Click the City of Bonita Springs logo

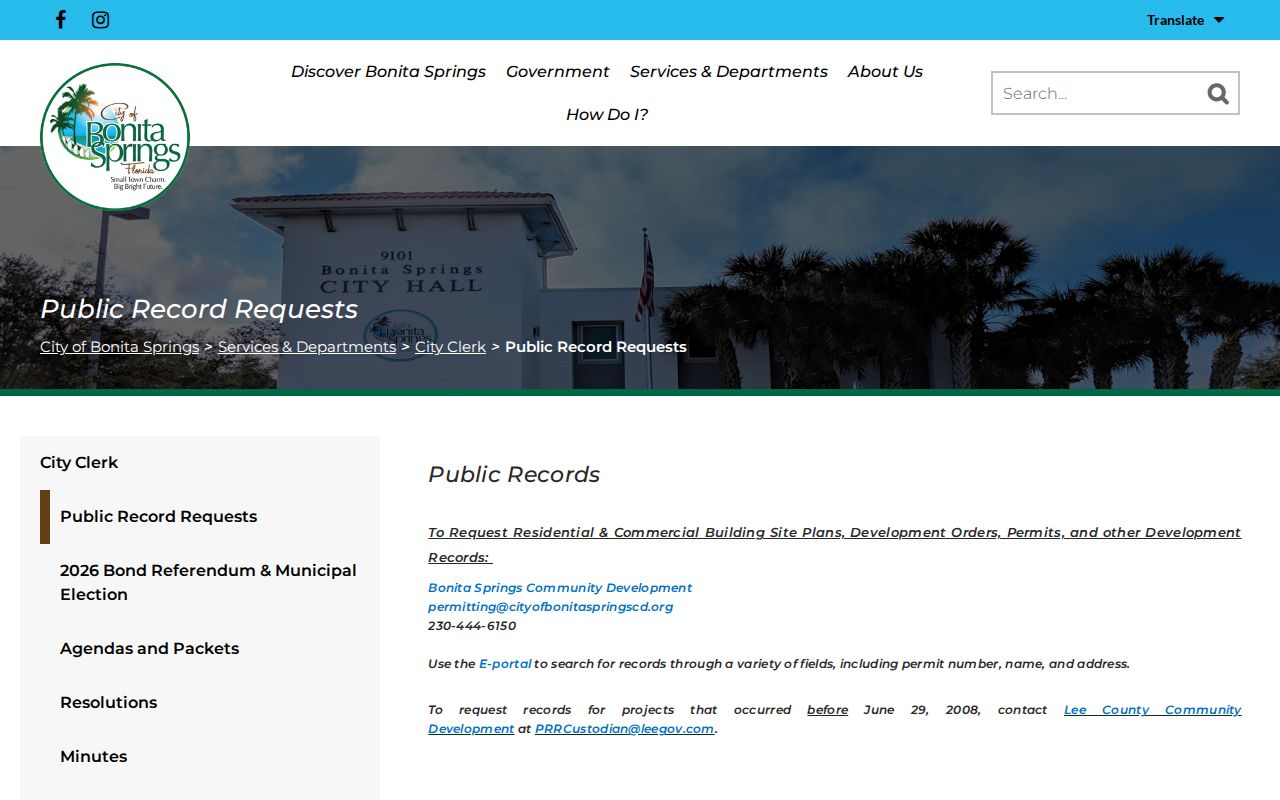(x=115, y=137)
